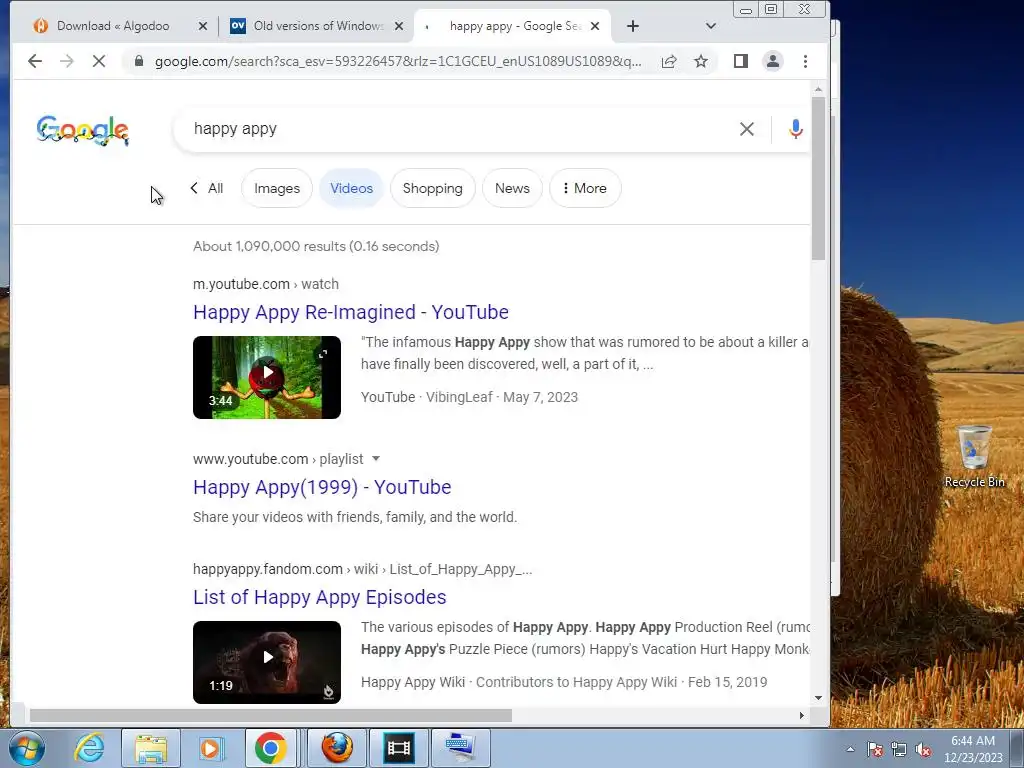Switch to the Download « Algodoo tab
Image resolution: width=1024 pixels, height=768 pixels.
point(113,26)
